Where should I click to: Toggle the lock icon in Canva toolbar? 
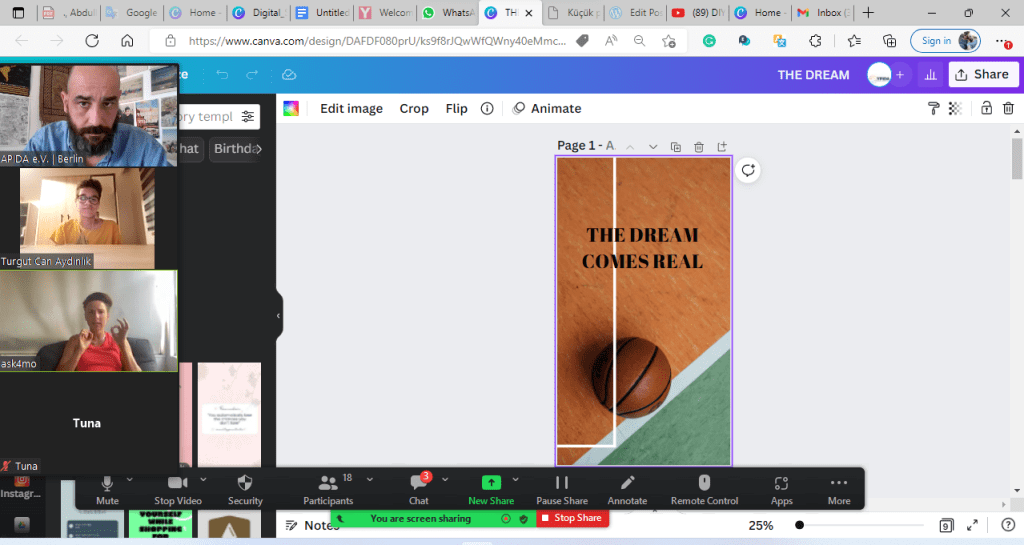[987, 109]
